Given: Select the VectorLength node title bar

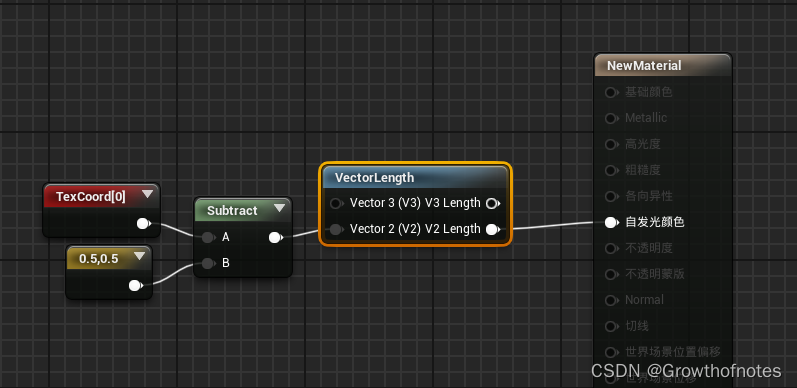Looking at the screenshot, I should point(415,177).
